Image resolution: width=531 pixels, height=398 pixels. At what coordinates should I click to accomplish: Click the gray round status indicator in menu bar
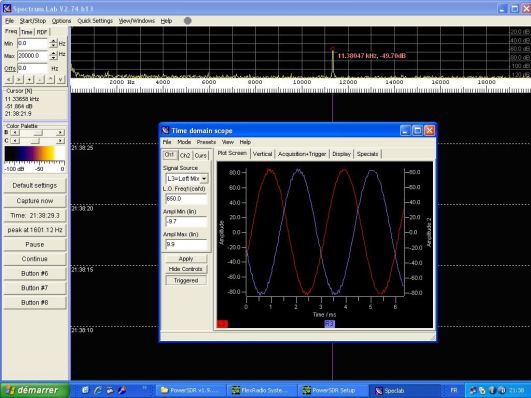[x=188, y=21]
